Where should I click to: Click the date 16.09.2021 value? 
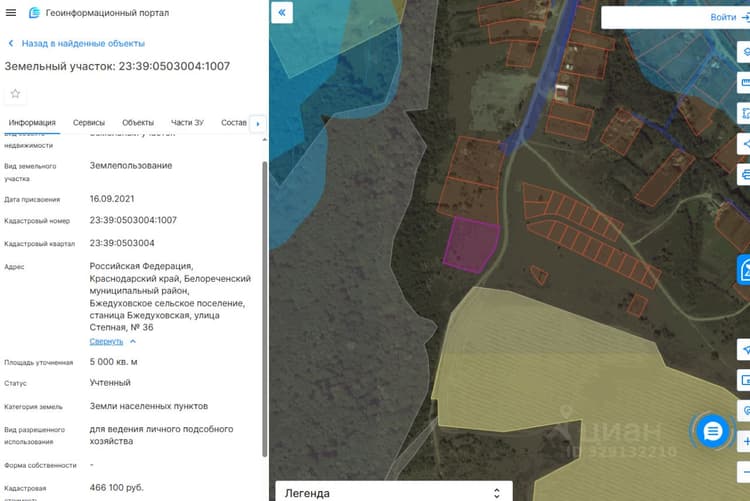pyautogui.click(x=112, y=199)
